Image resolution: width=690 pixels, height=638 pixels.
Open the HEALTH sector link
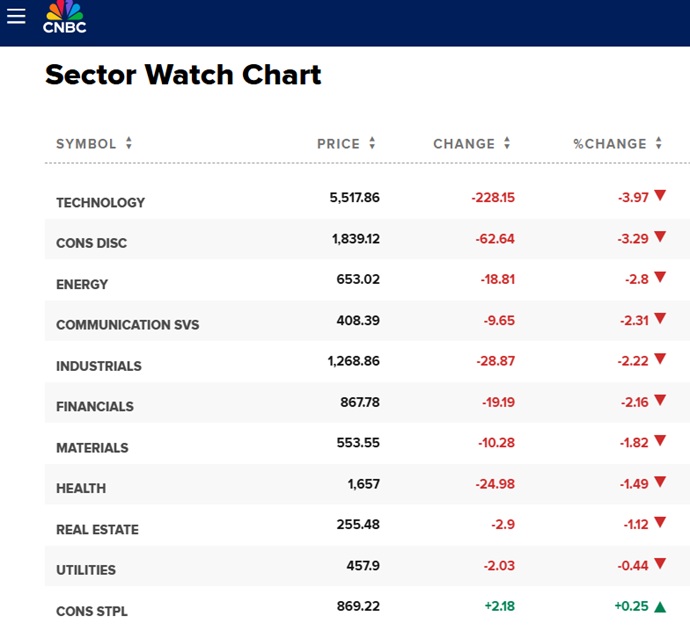pyautogui.click(x=80, y=489)
